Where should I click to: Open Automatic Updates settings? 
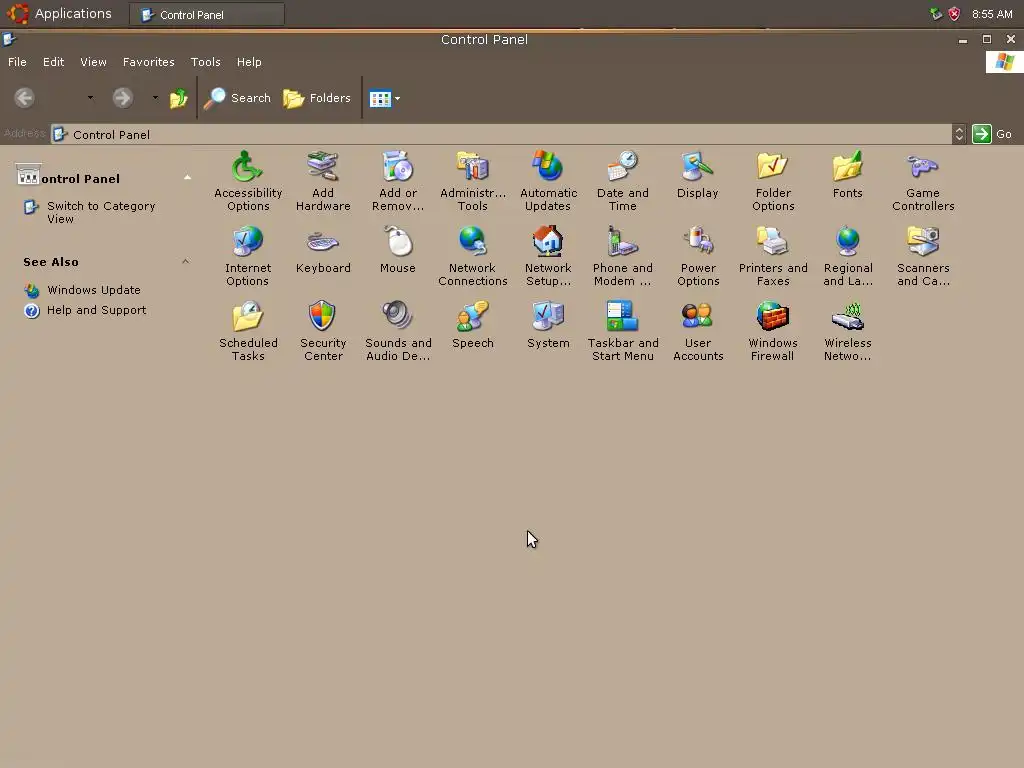548,181
